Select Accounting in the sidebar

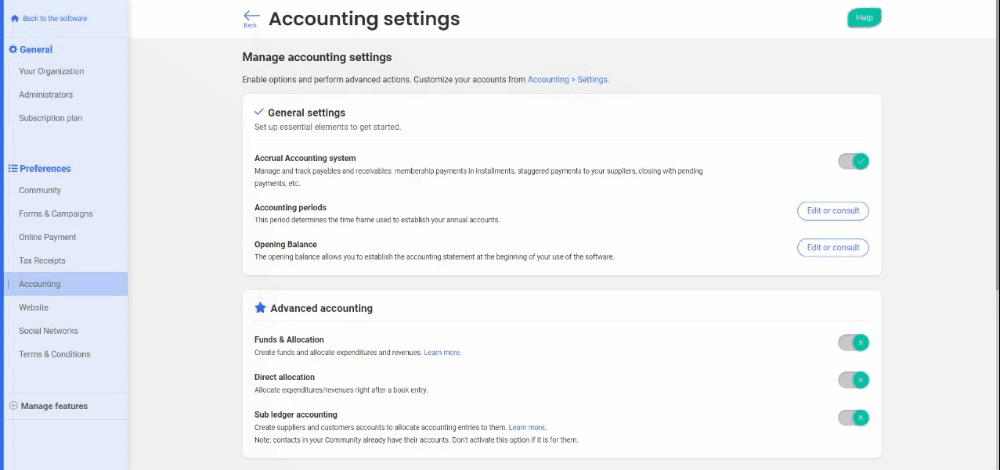65,284
